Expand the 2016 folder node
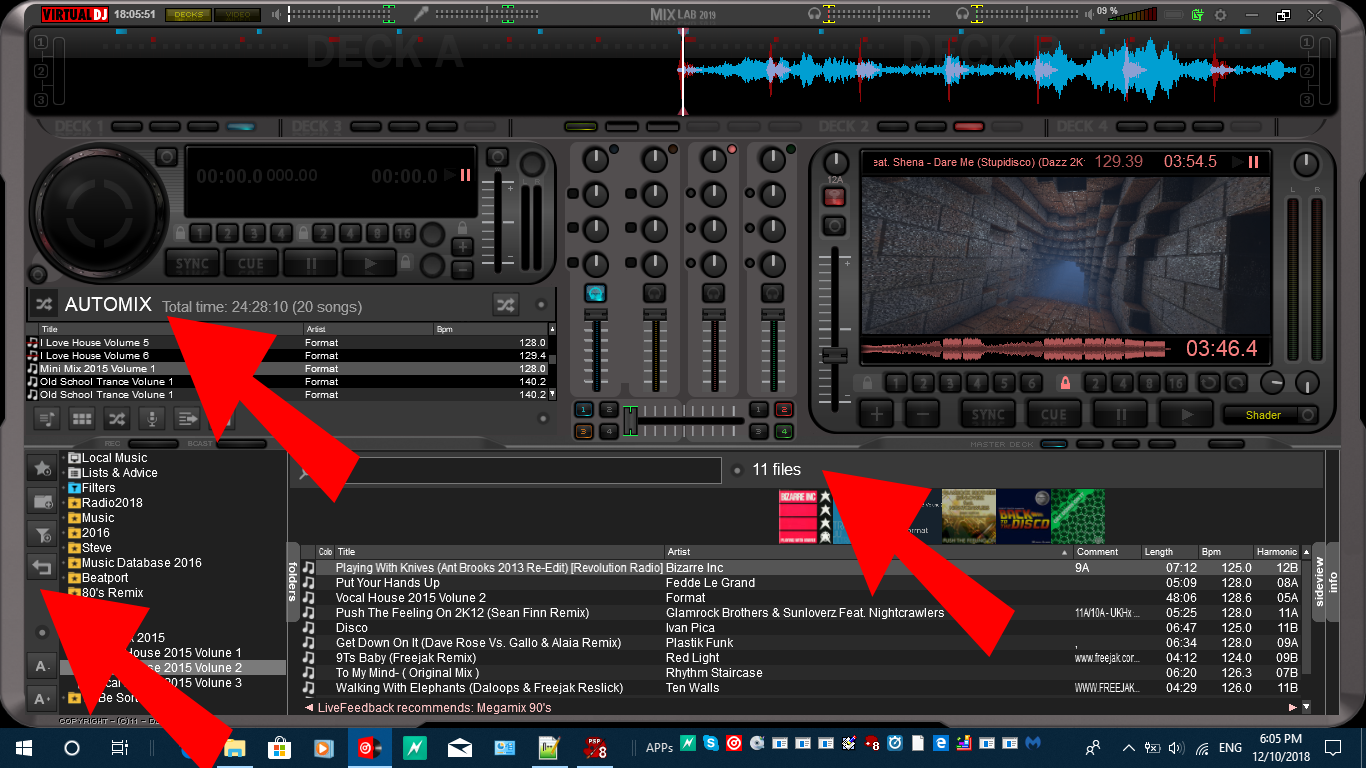The width and height of the screenshot is (1366, 768). [63, 533]
